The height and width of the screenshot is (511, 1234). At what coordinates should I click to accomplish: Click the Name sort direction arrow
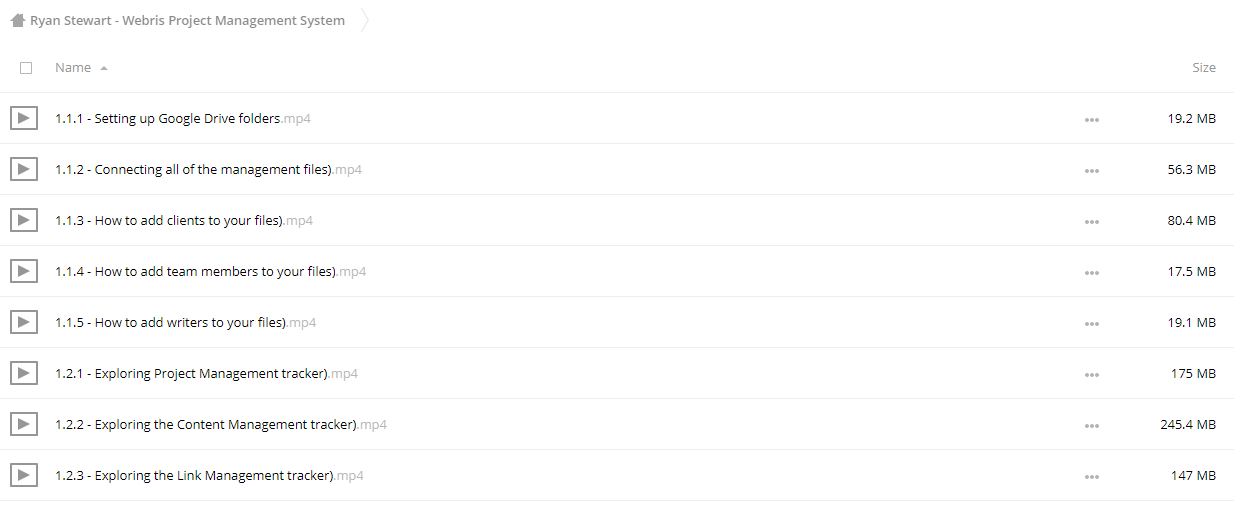click(x=104, y=68)
